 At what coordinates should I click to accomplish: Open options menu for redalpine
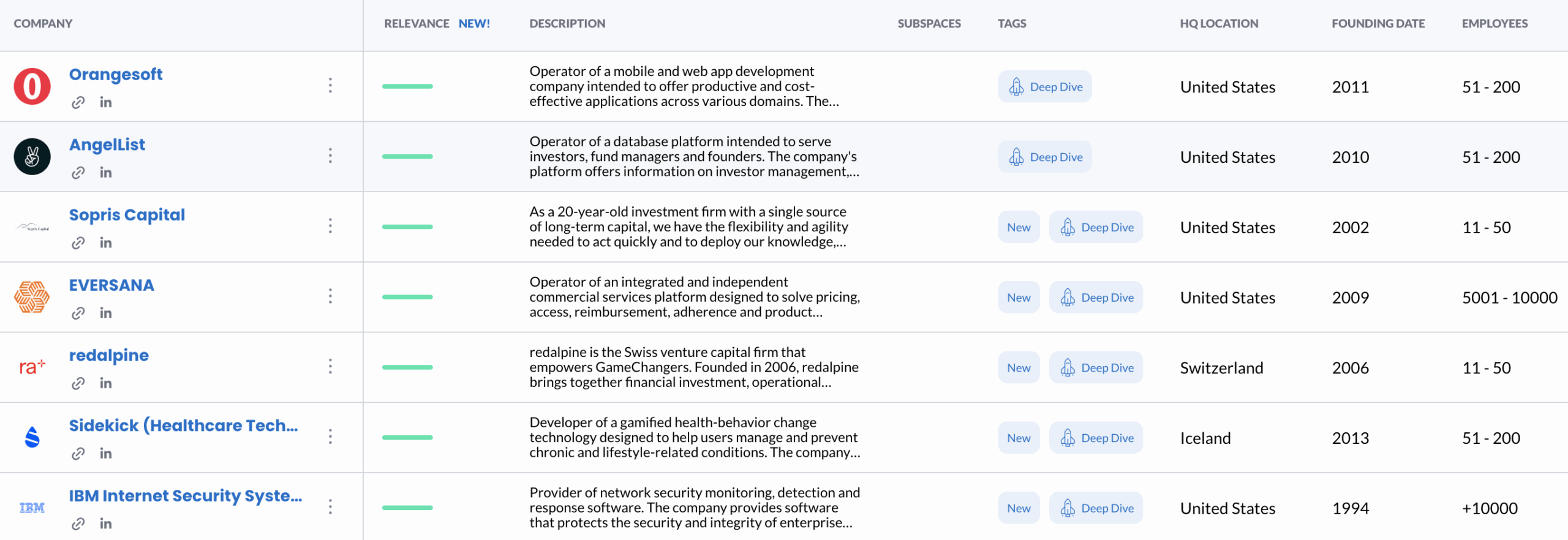coord(330,366)
